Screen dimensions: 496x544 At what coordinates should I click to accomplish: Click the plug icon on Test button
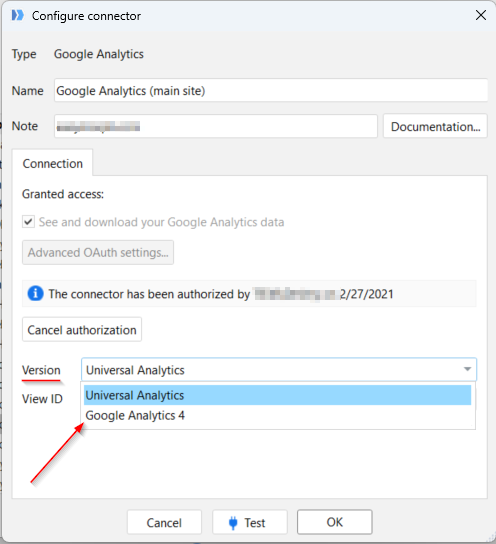tap(233, 522)
